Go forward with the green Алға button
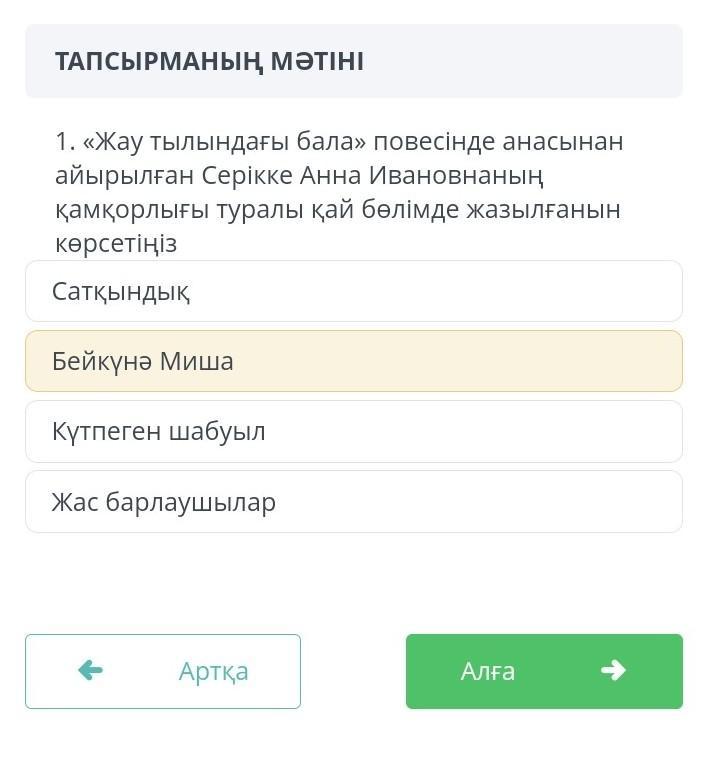This screenshot has height=761, width=703. click(544, 671)
